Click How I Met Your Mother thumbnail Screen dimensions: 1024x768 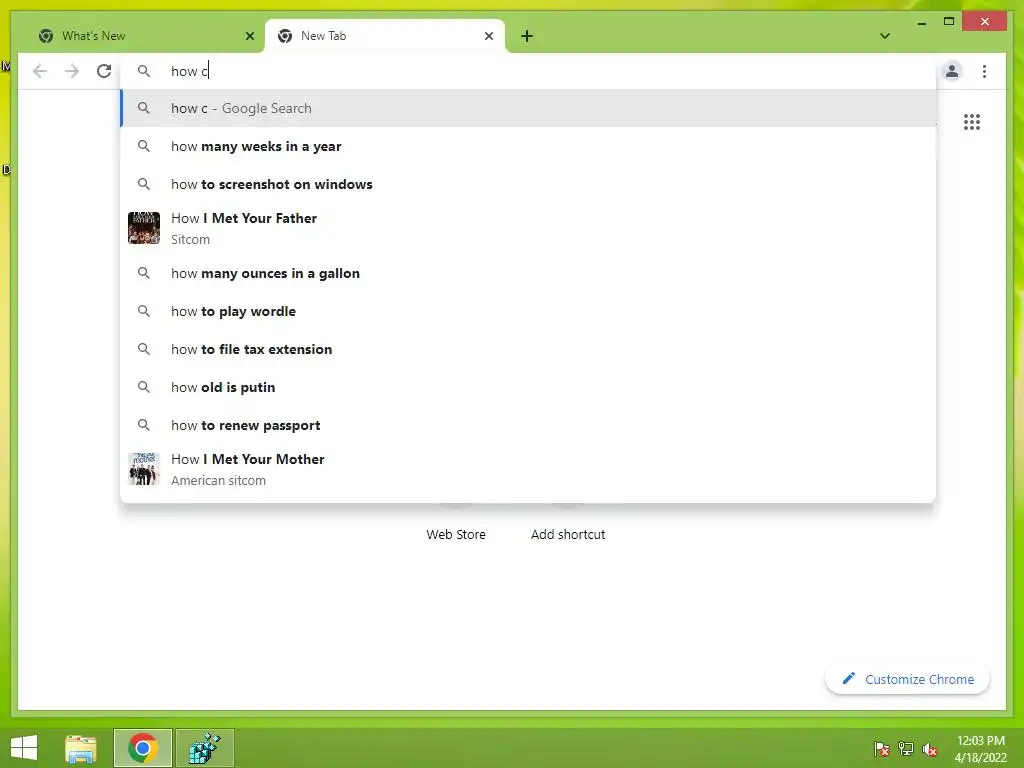pos(144,469)
